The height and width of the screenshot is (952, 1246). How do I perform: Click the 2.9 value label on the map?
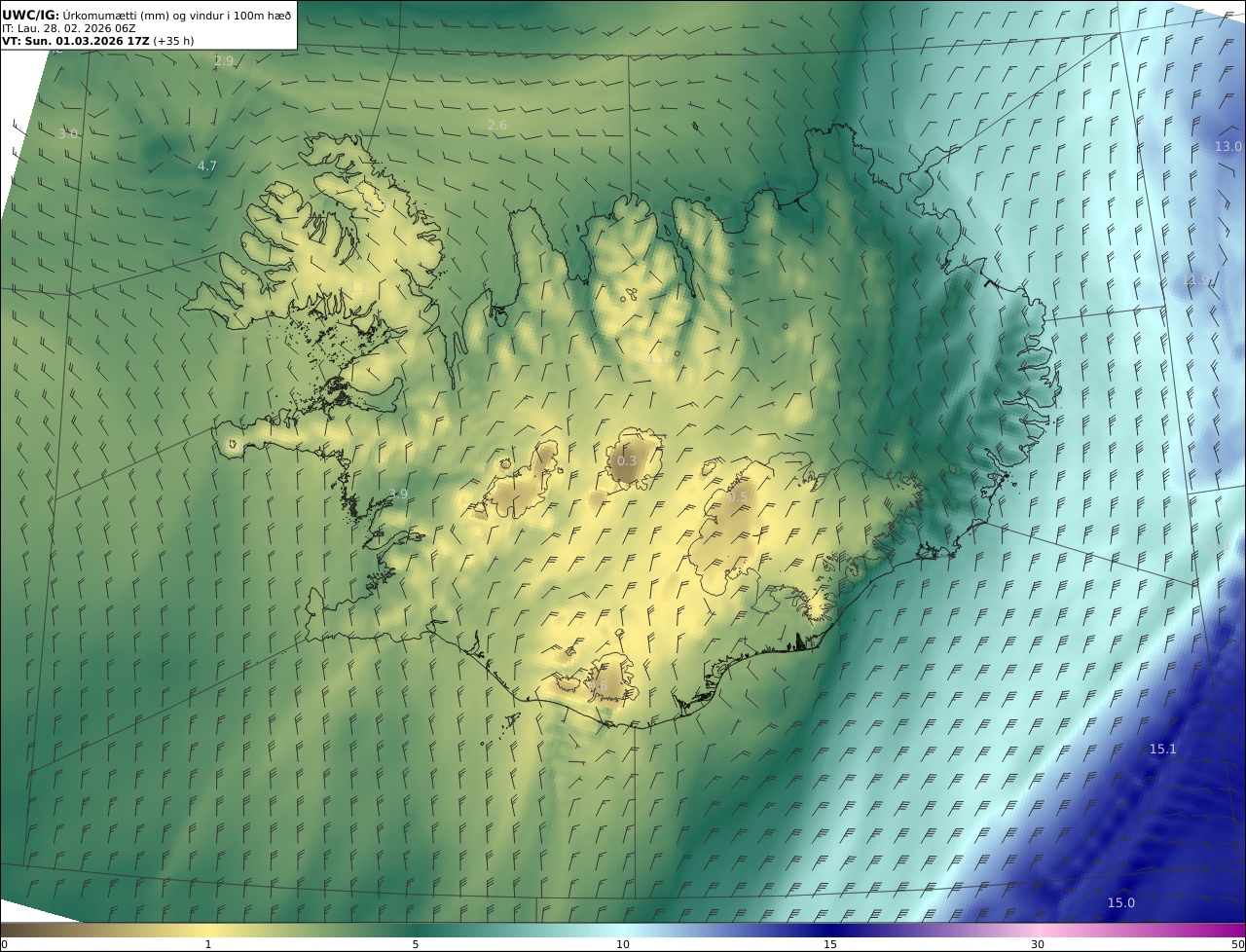point(224,60)
